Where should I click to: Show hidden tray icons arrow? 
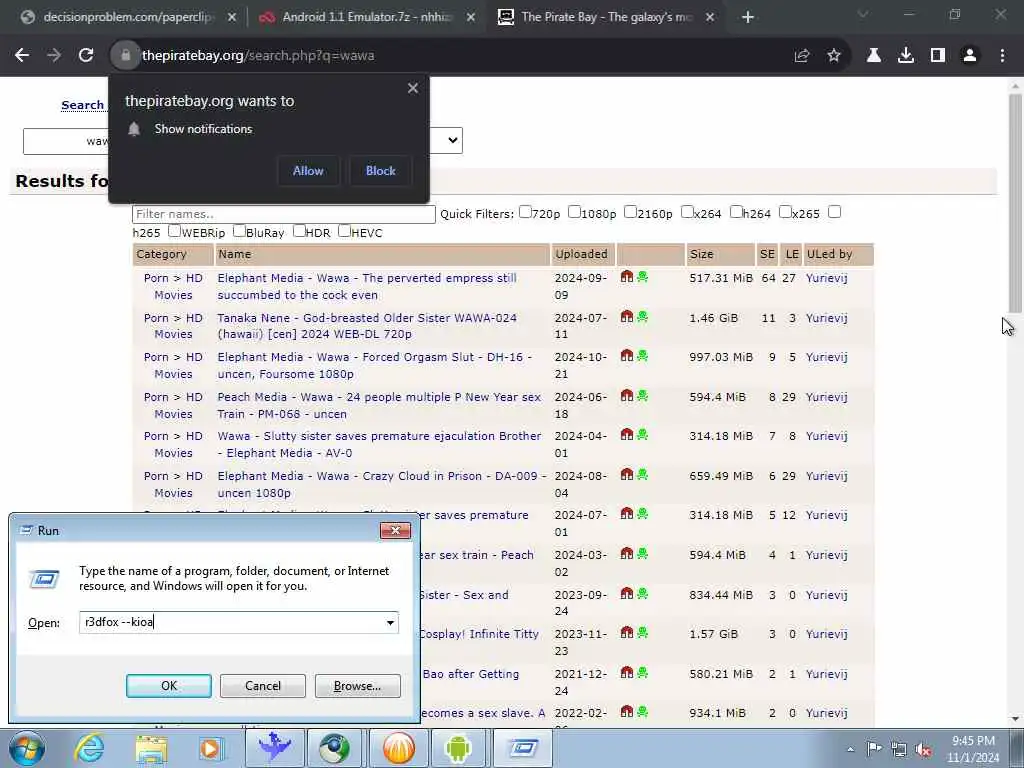(850, 750)
